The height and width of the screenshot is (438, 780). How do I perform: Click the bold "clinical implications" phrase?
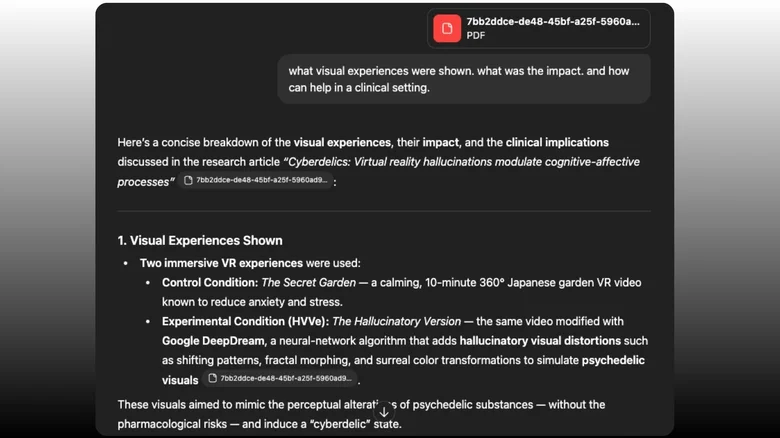tap(557, 142)
